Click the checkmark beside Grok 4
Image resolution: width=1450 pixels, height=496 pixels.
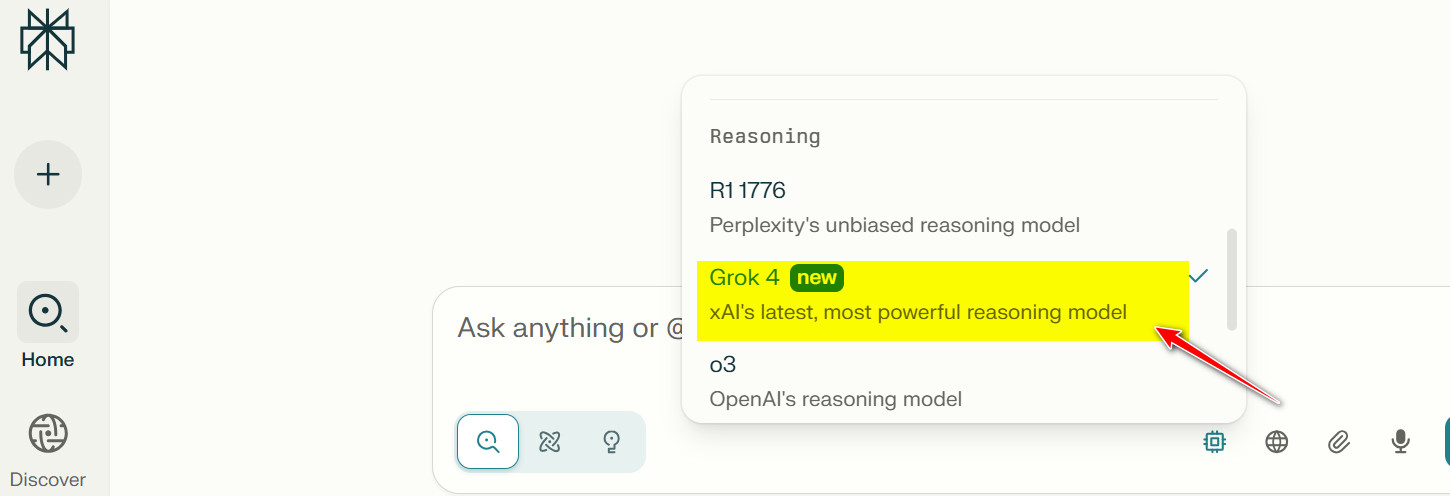[x=1199, y=276]
